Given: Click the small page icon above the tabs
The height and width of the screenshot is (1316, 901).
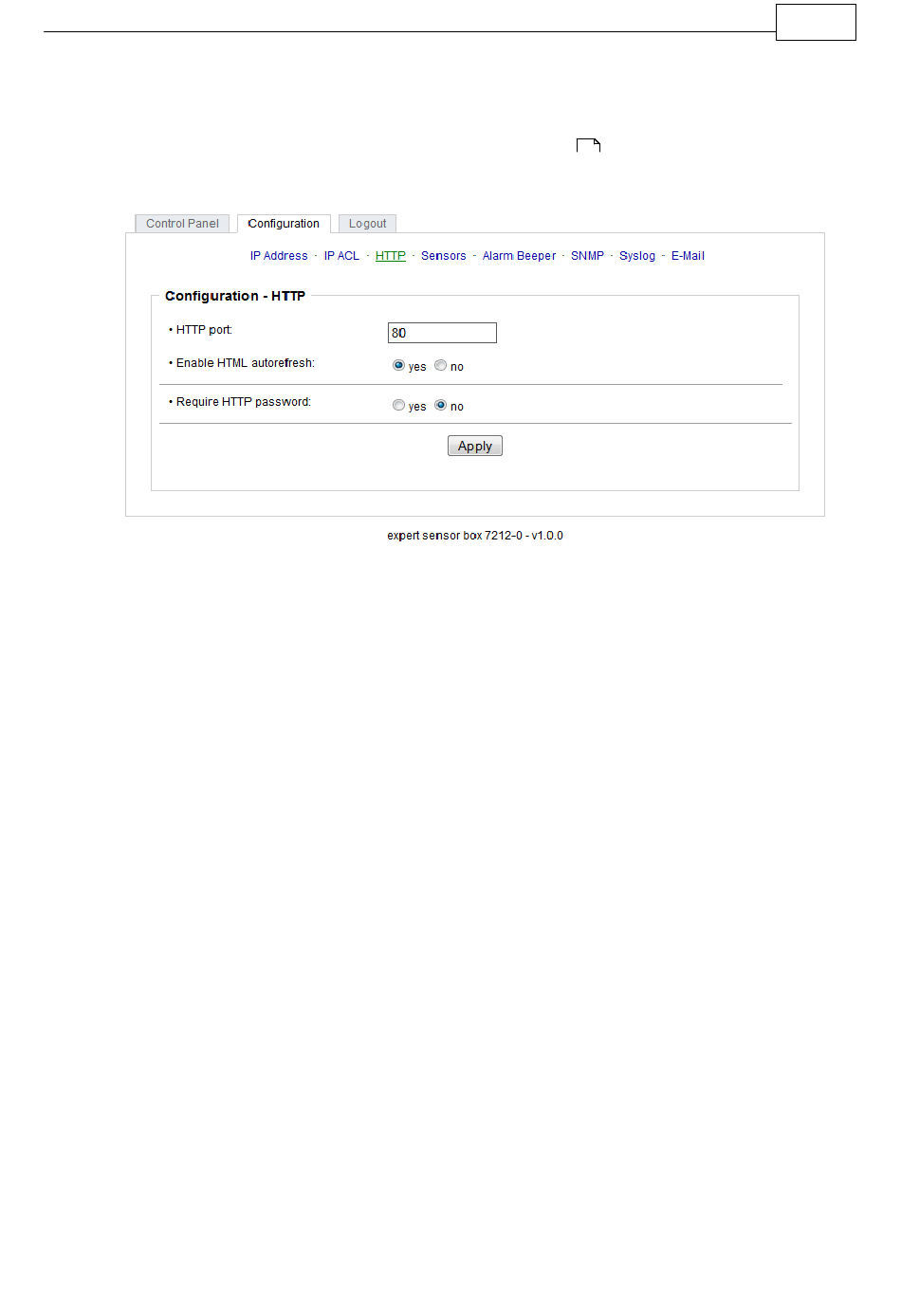Looking at the screenshot, I should point(589,145).
